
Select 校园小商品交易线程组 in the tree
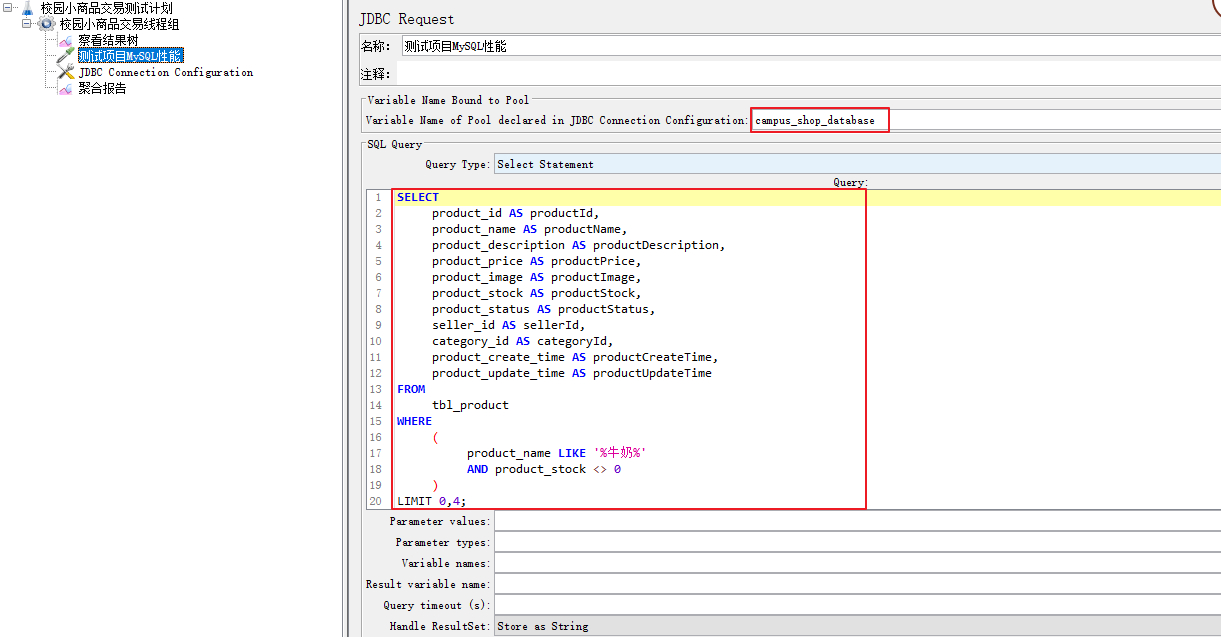(119, 24)
